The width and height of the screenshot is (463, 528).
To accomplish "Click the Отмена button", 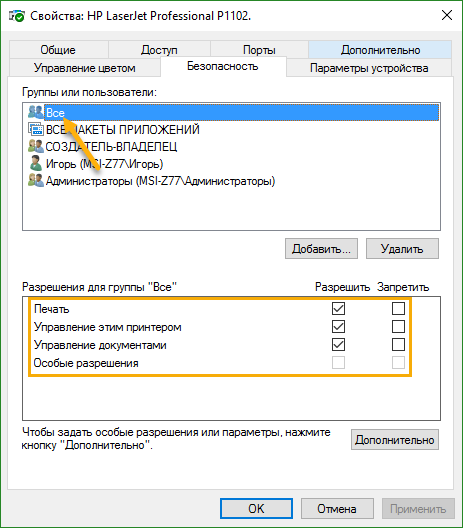I will coord(337,508).
